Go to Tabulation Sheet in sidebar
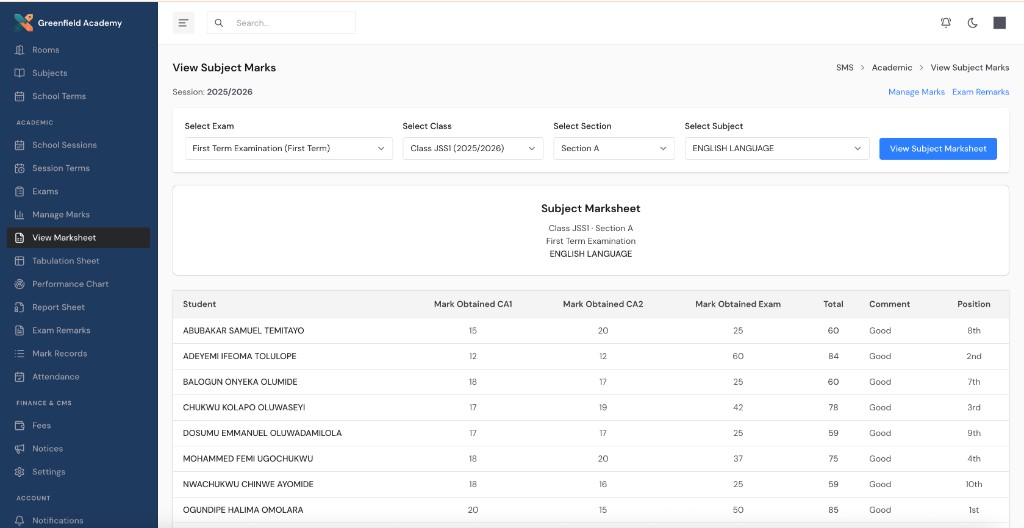The image size is (1024, 528). (x=78, y=261)
